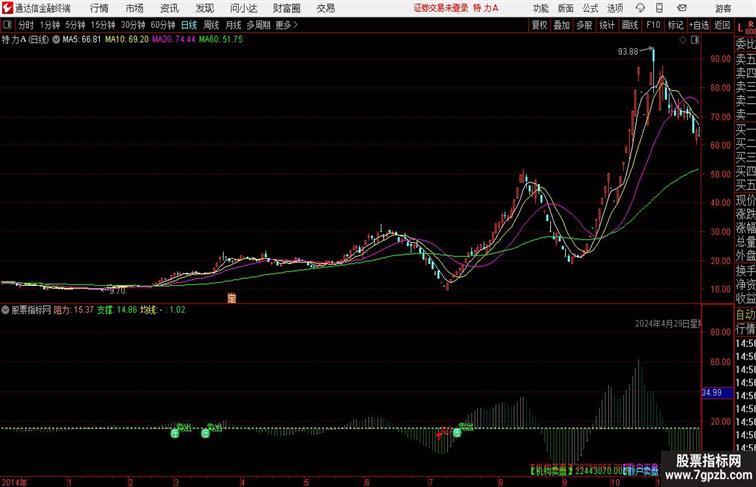
Task: Open the 发现 menu
Action: (x=204, y=8)
